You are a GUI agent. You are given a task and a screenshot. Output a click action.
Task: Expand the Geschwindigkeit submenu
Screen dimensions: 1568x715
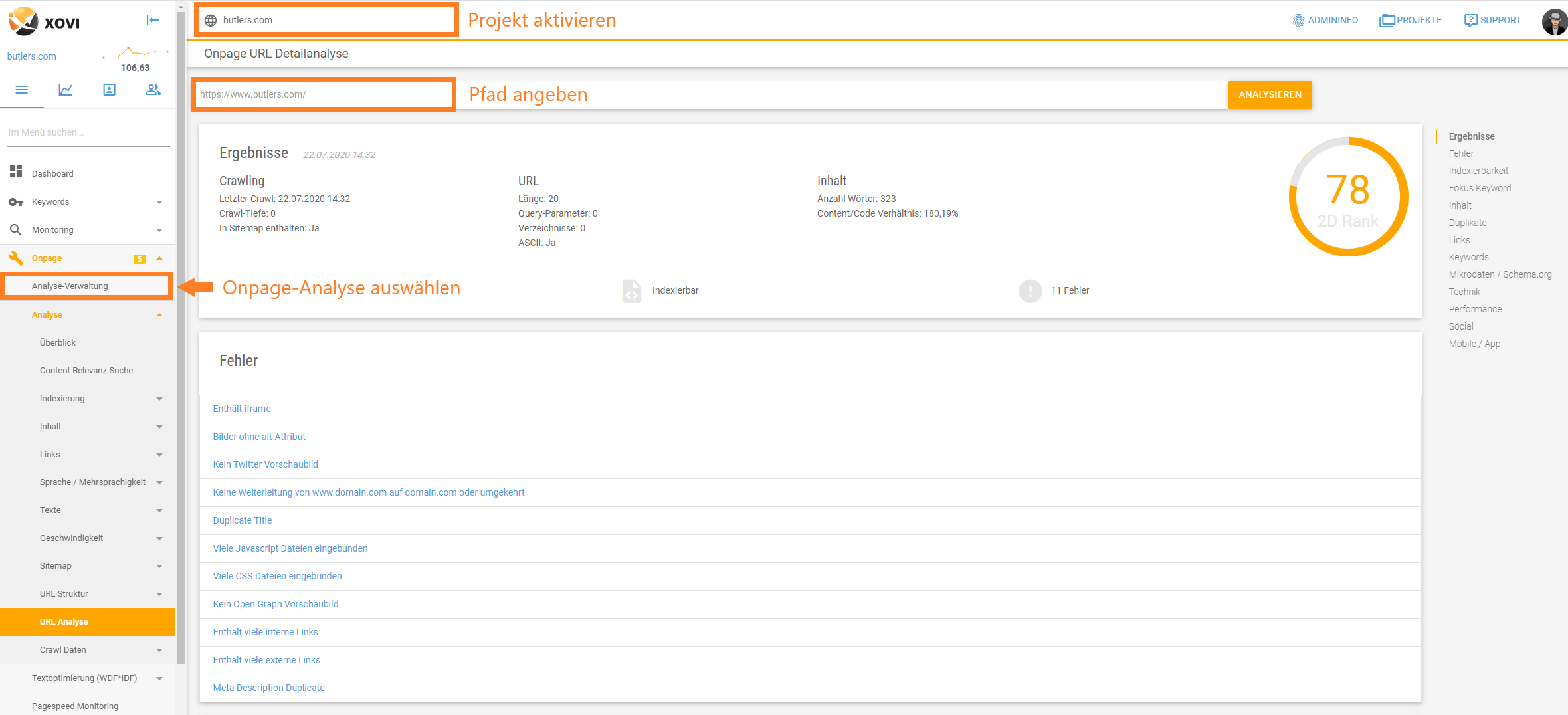pyautogui.click(x=159, y=538)
